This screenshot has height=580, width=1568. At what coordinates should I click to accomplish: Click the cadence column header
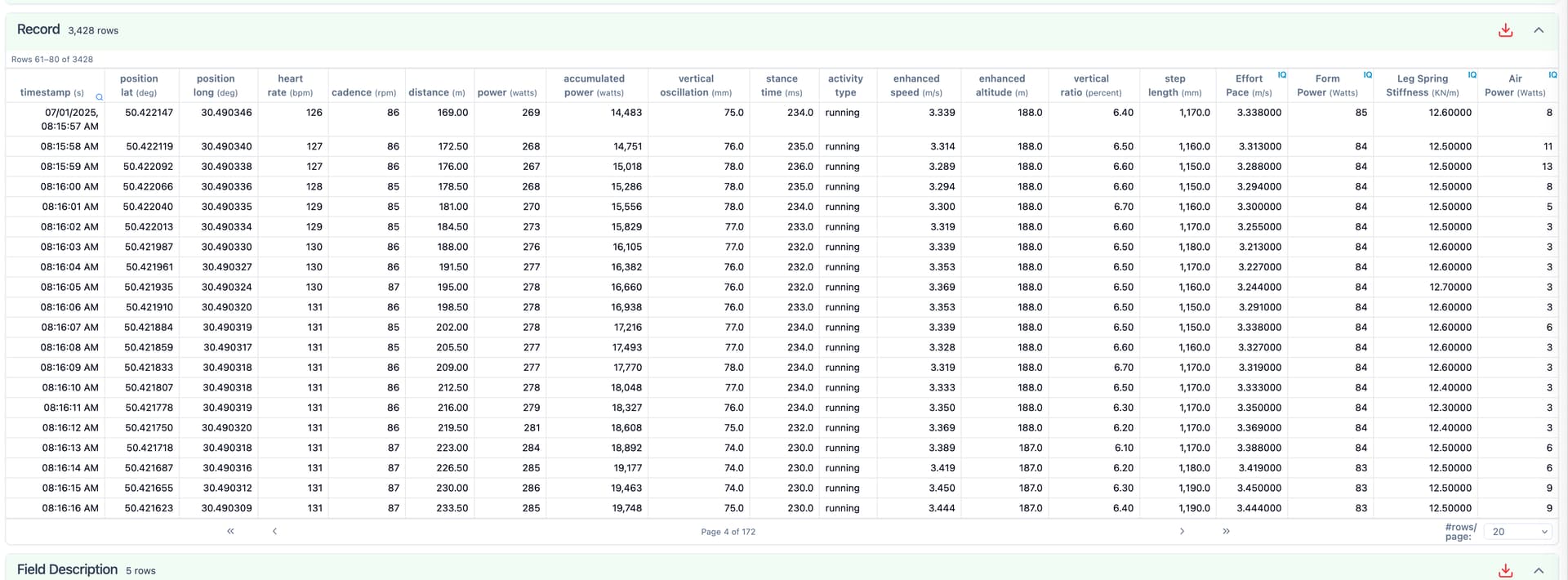click(363, 92)
